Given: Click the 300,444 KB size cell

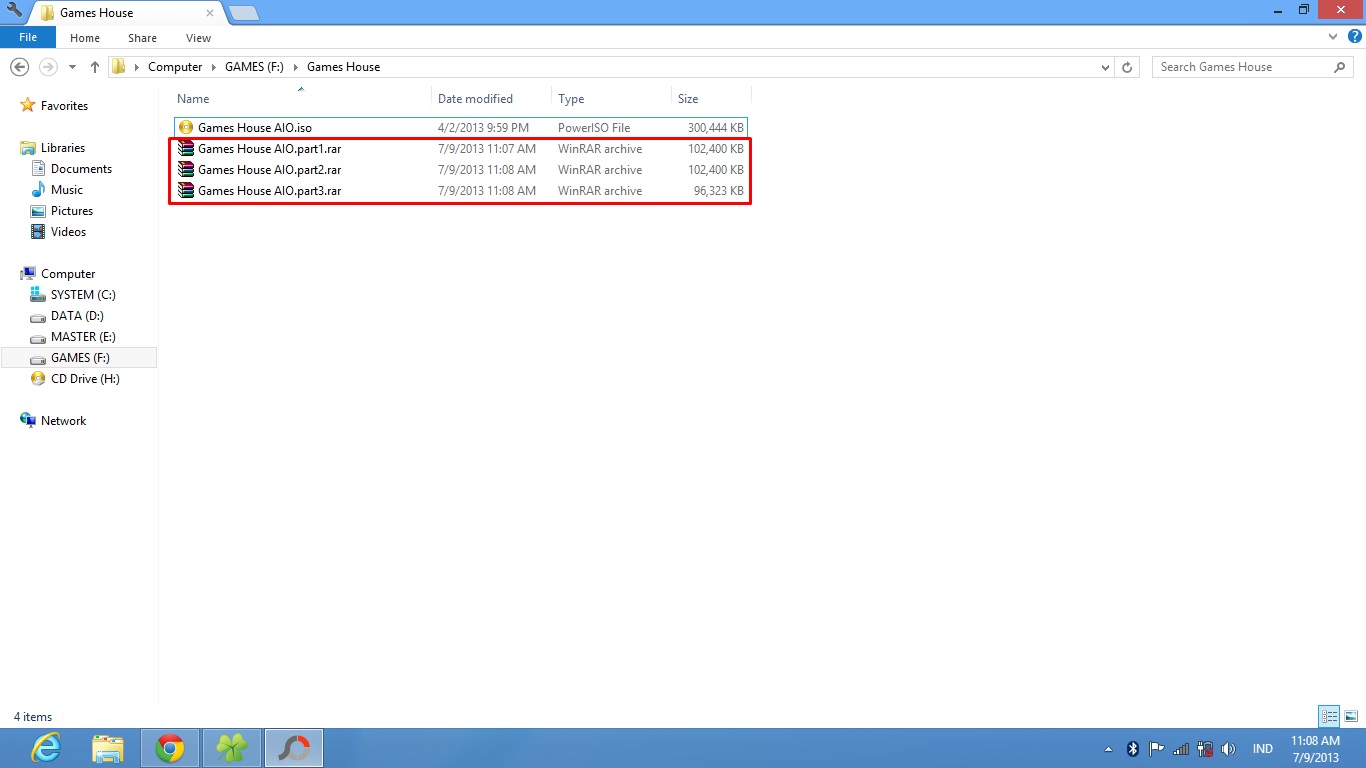Looking at the screenshot, I should click(715, 128).
